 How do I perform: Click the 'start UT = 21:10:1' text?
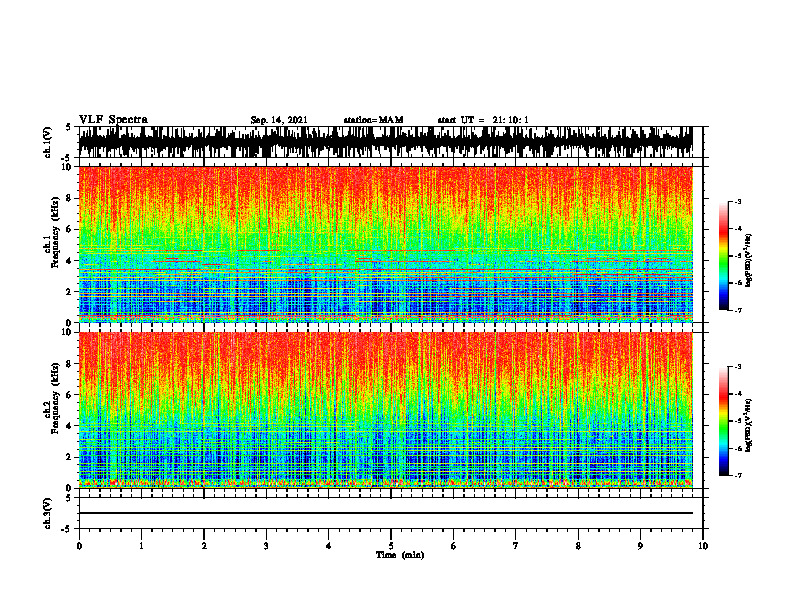(x=483, y=120)
